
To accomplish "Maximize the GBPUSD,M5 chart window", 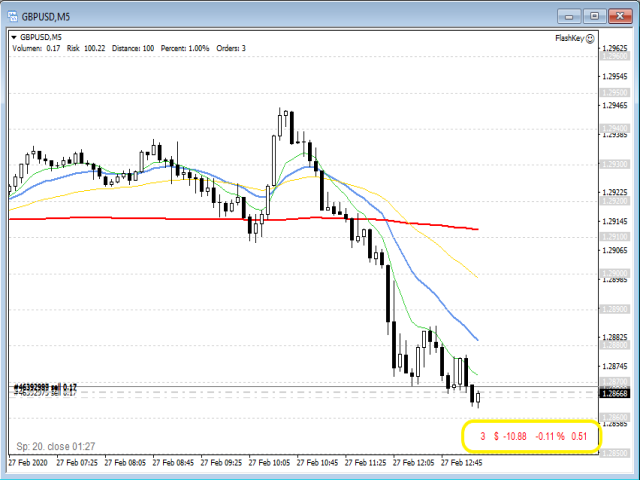I will pos(594,16).
